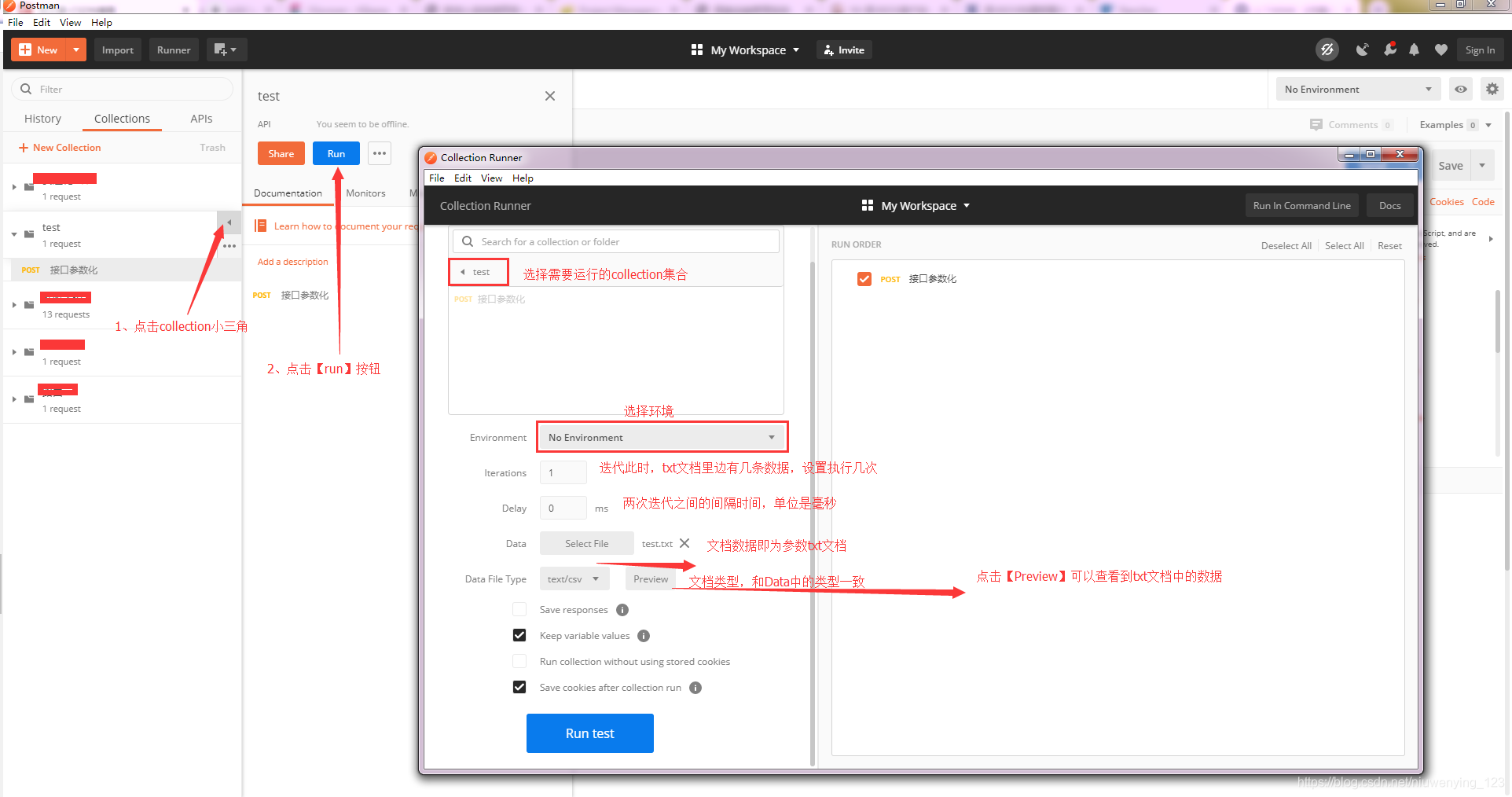This screenshot has height=797, width=1512.
Task: Click the Invite button in header
Action: 844,50
